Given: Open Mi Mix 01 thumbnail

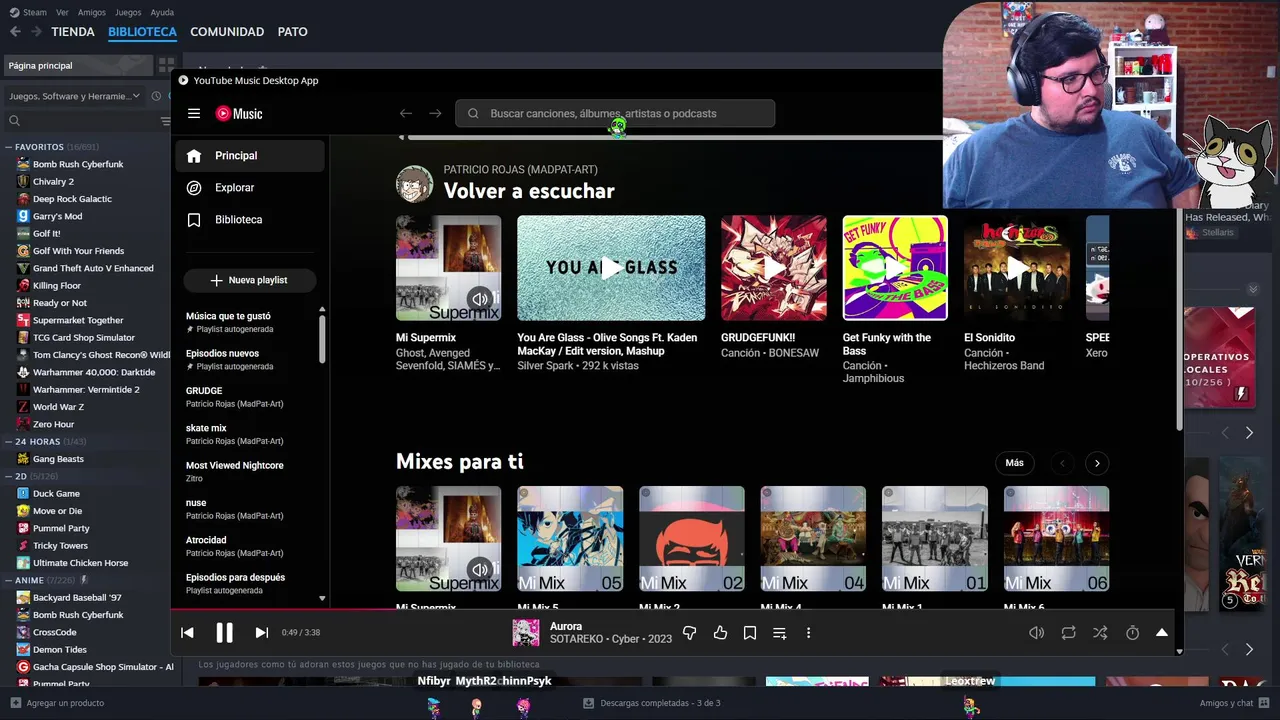Looking at the screenshot, I should pyautogui.click(x=935, y=539).
